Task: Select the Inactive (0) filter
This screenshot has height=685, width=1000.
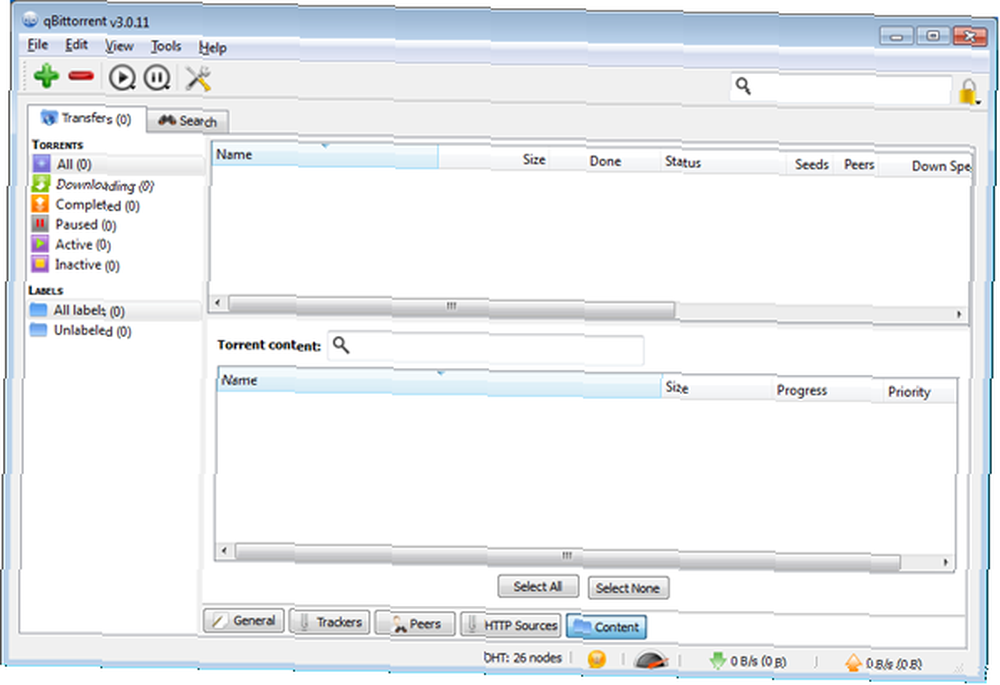Action: click(x=87, y=264)
